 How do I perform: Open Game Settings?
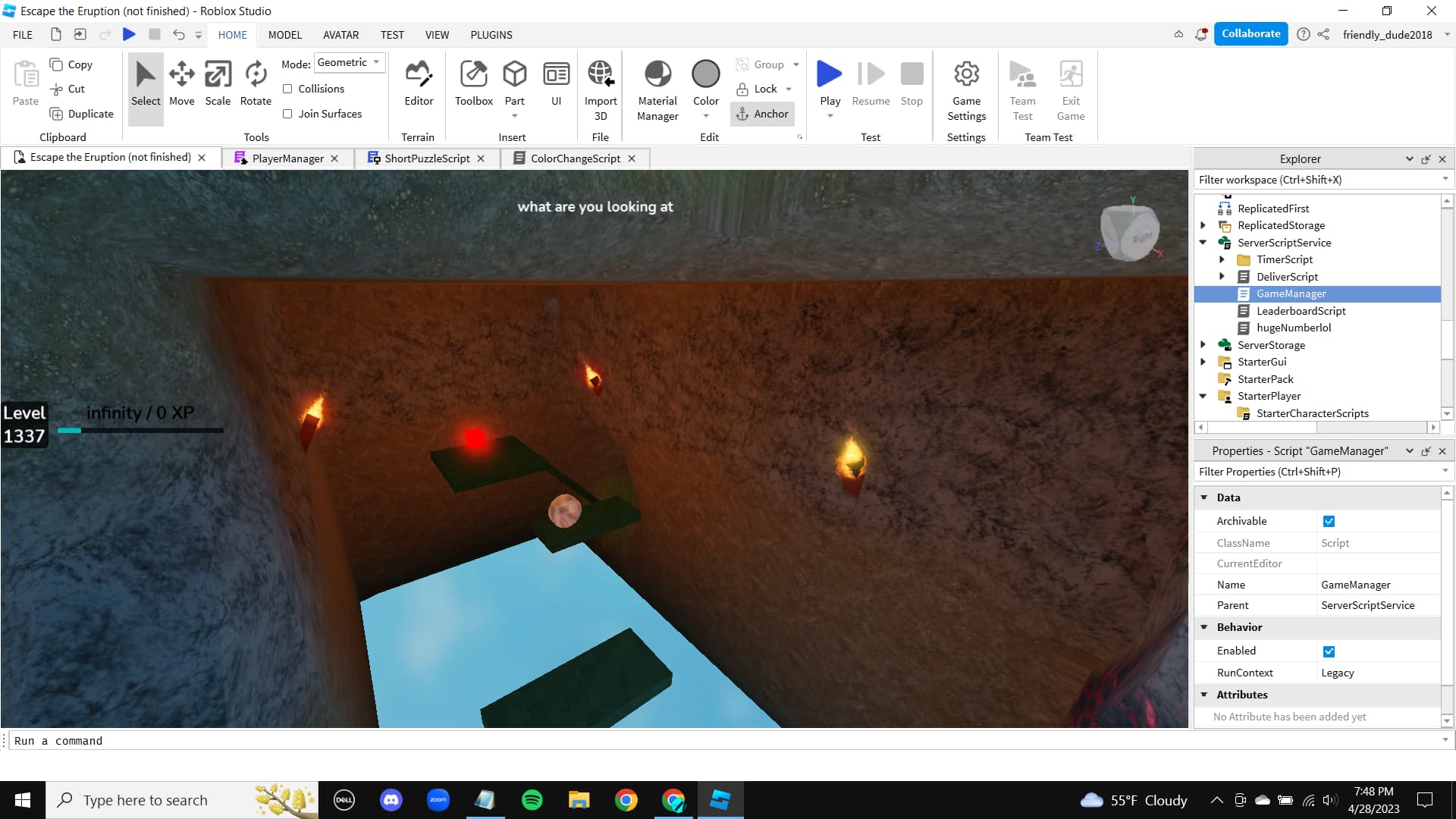click(x=966, y=89)
